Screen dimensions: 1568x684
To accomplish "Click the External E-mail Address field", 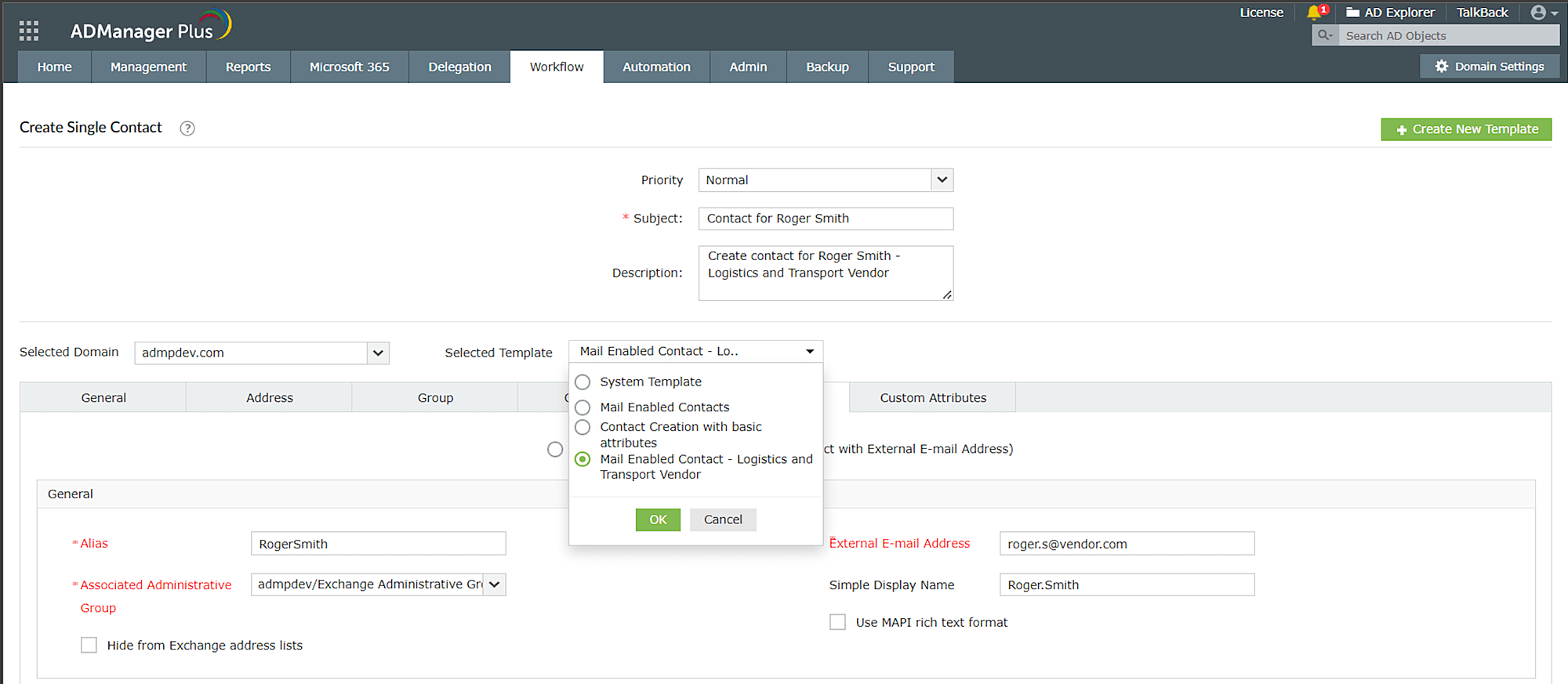I will coord(1127,544).
